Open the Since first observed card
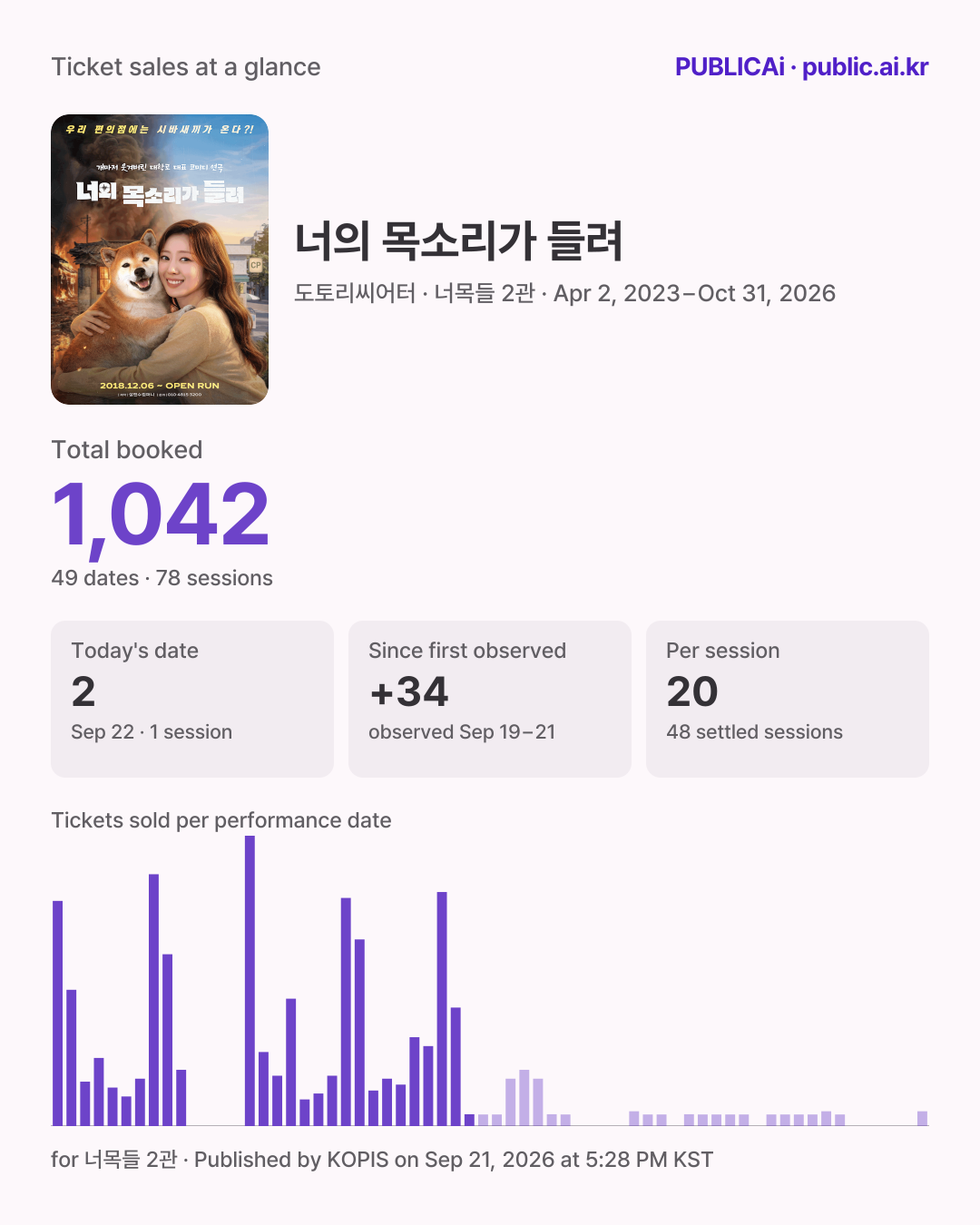 [490, 699]
